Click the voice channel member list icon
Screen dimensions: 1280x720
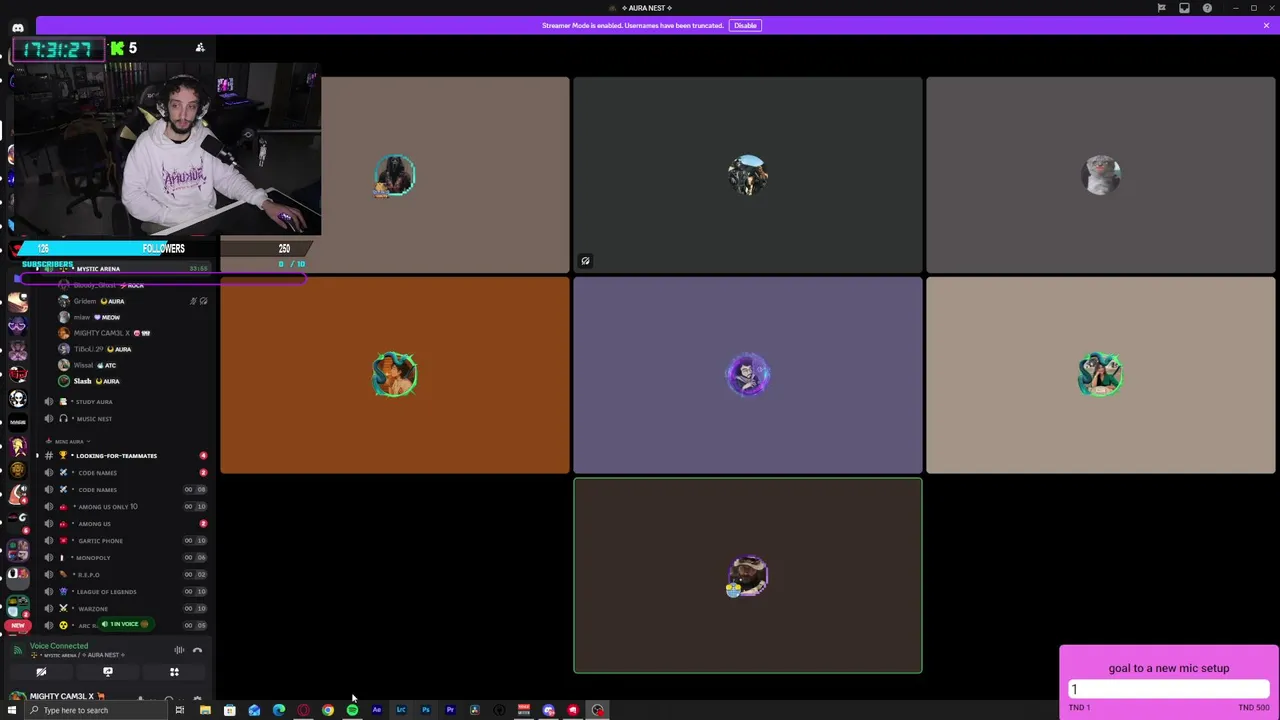point(200,48)
